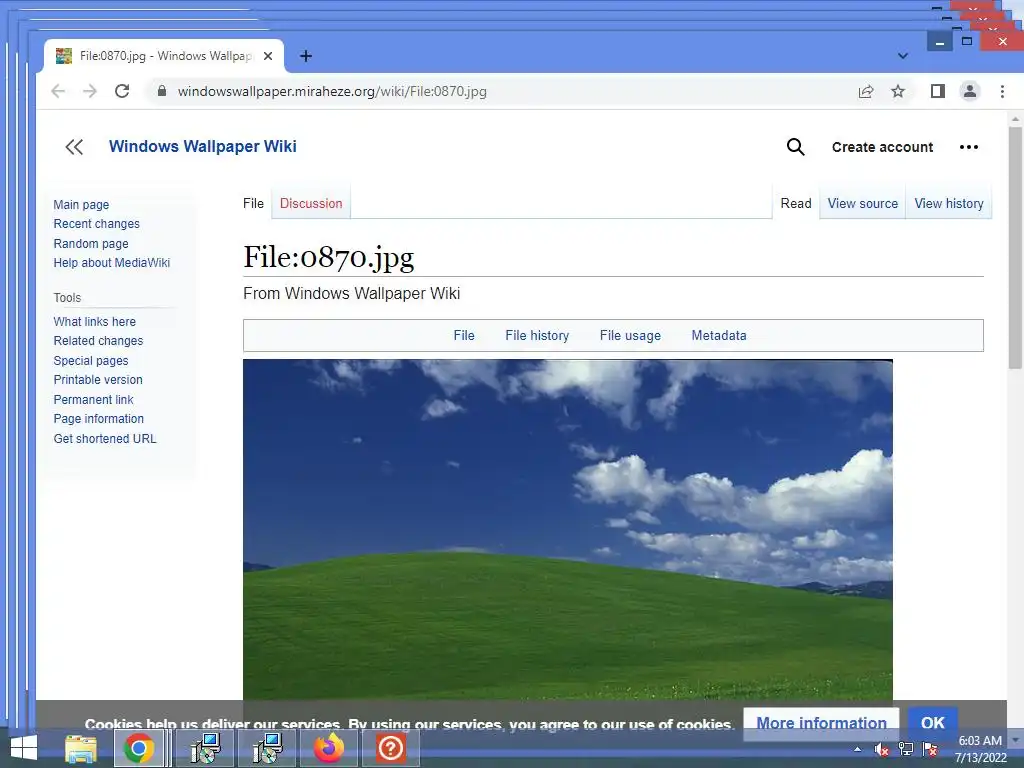
Task: Click Create account
Action: (882, 147)
